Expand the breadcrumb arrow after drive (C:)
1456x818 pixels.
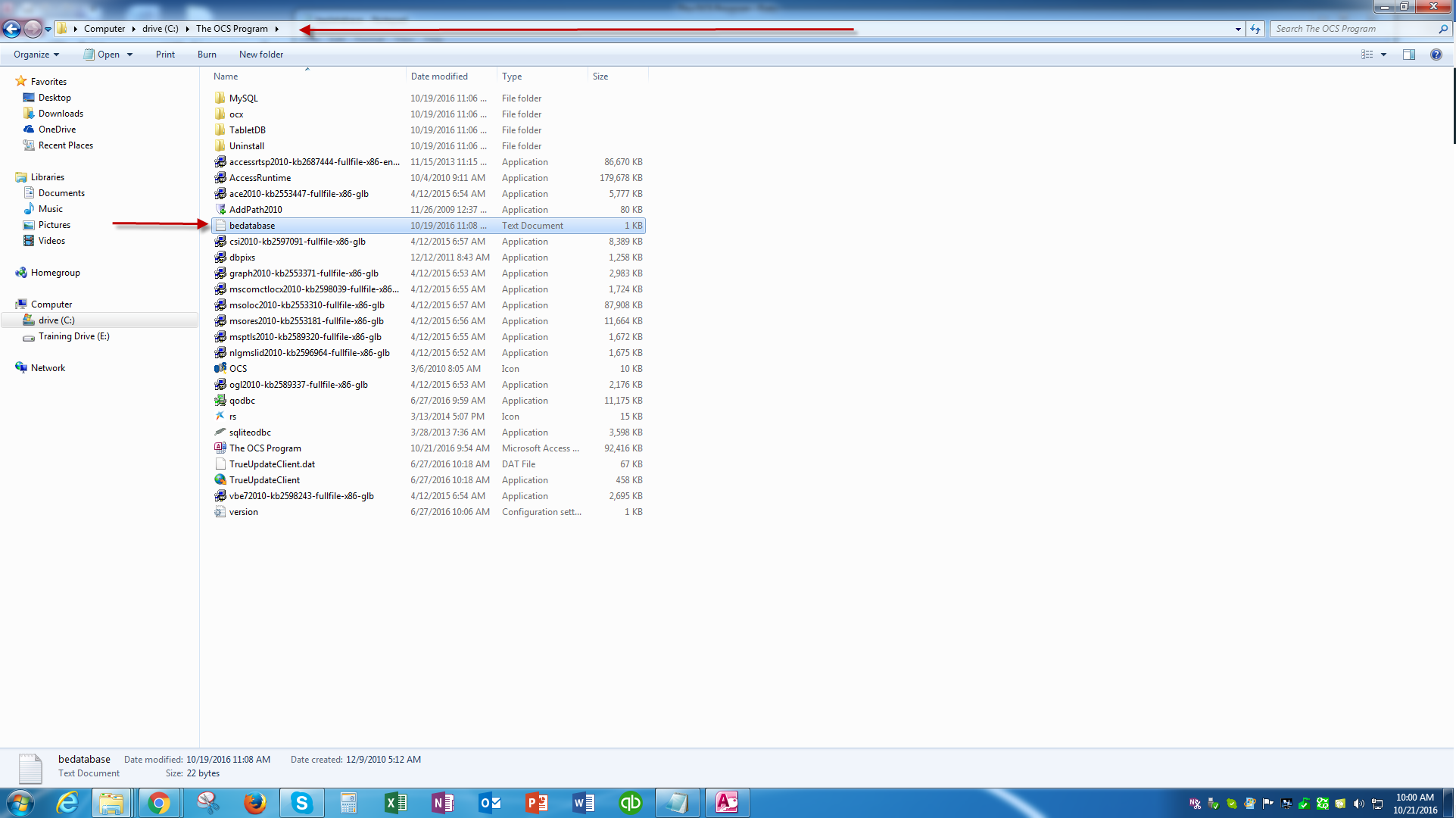coord(187,29)
